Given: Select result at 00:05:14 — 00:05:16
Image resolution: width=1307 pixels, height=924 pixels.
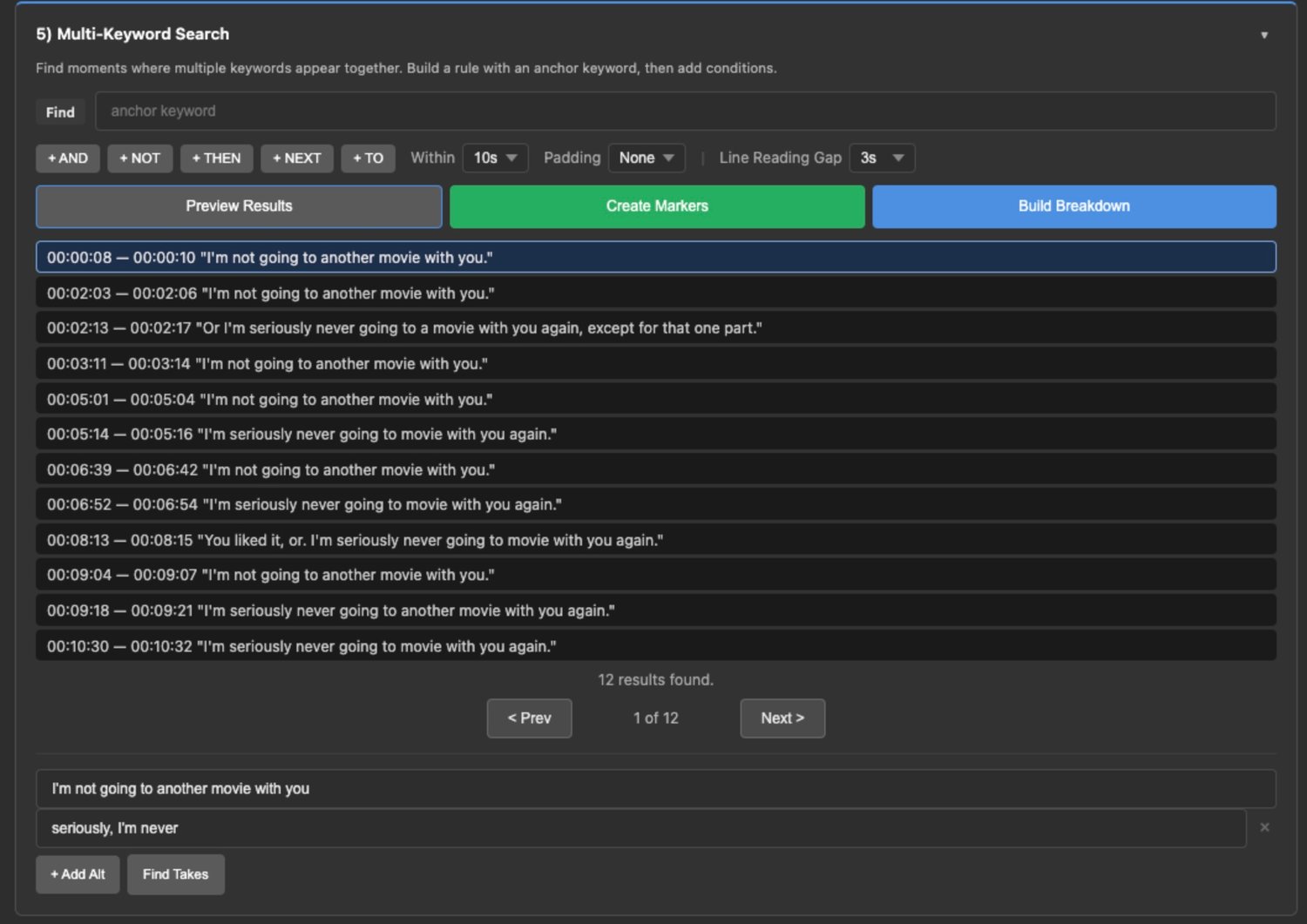Looking at the screenshot, I should tap(656, 435).
